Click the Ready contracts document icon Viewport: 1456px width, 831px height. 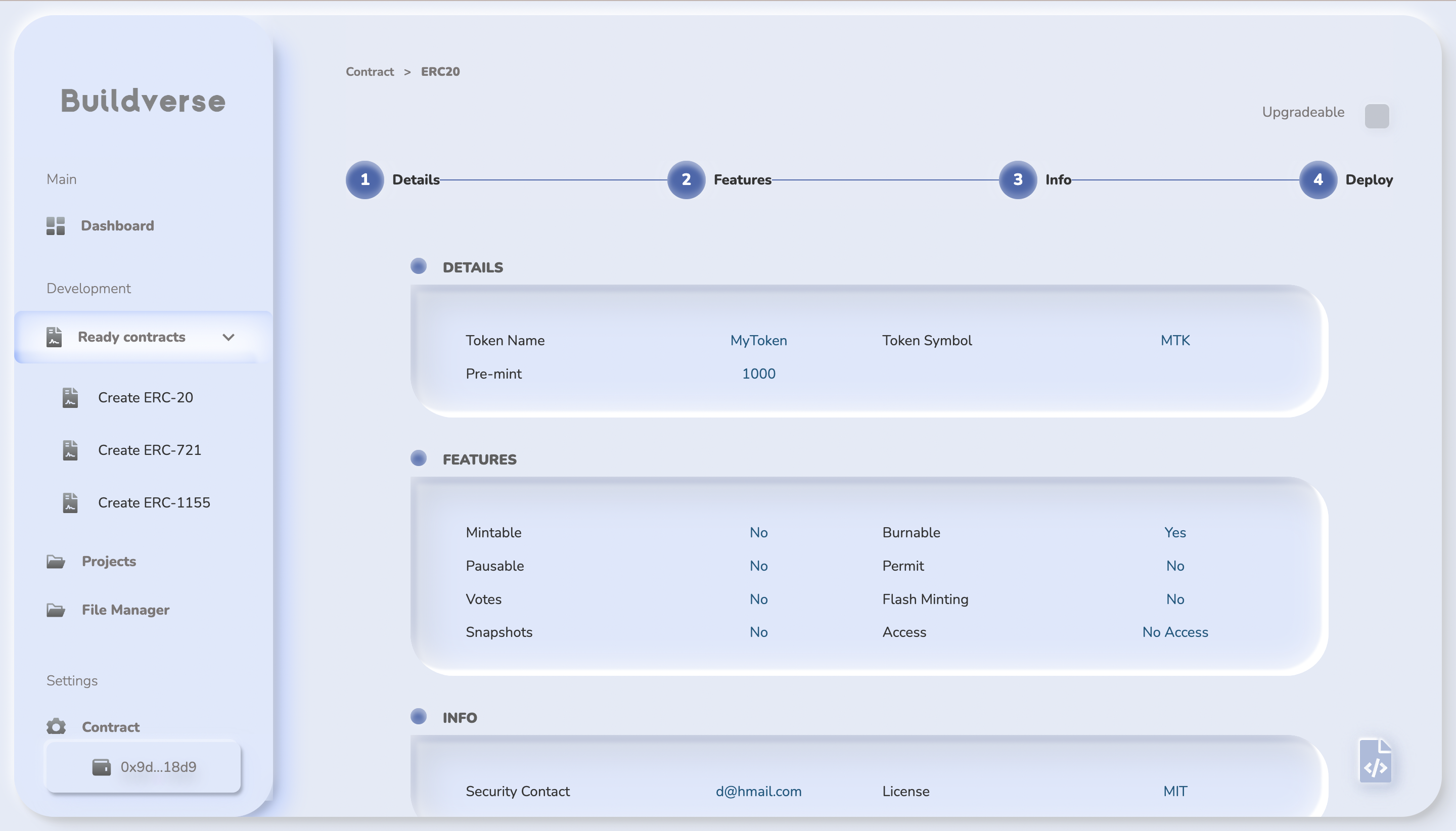point(54,337)
